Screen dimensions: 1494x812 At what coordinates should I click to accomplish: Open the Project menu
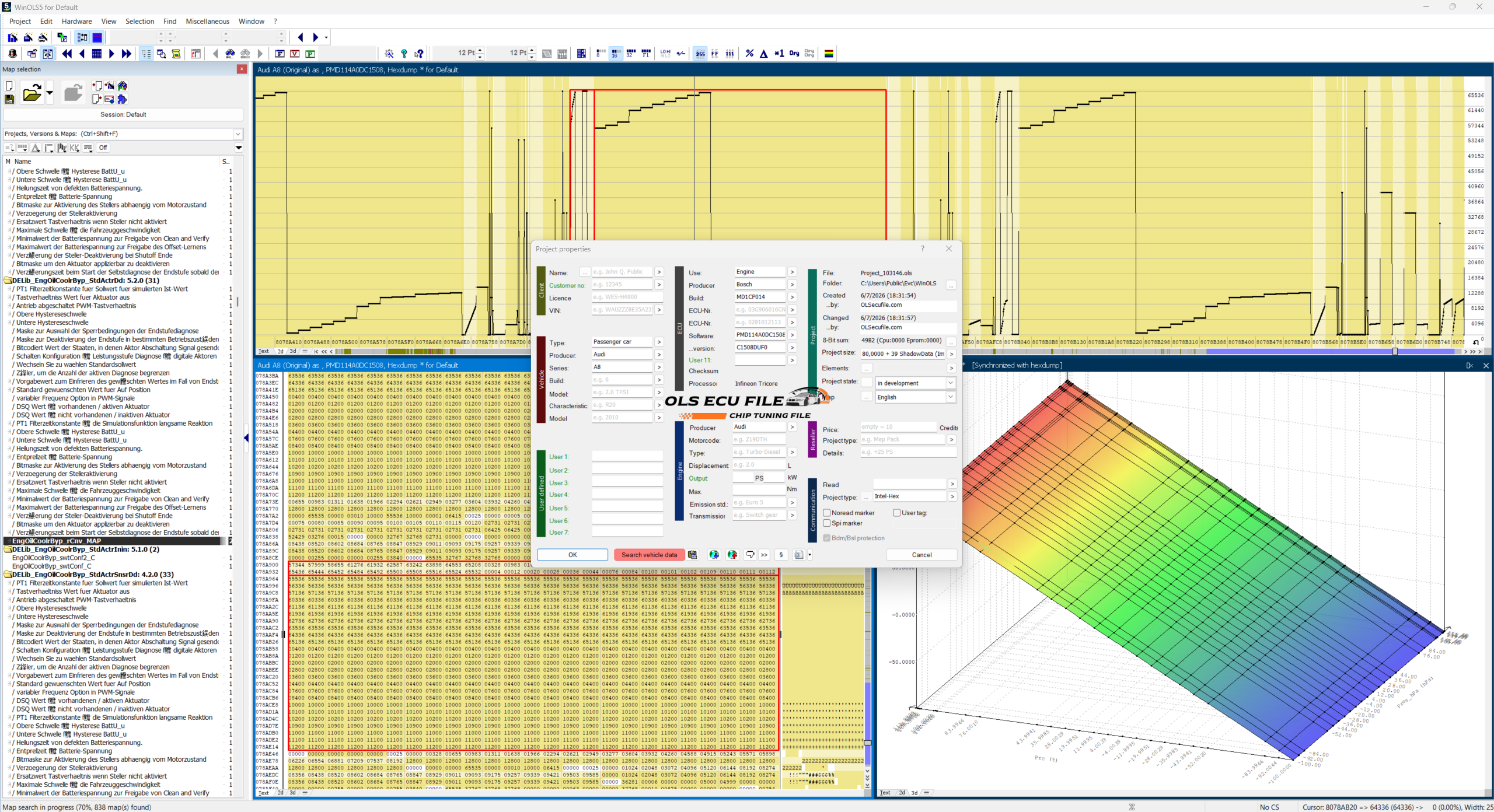pyautogui.click(x=20, y=22)
